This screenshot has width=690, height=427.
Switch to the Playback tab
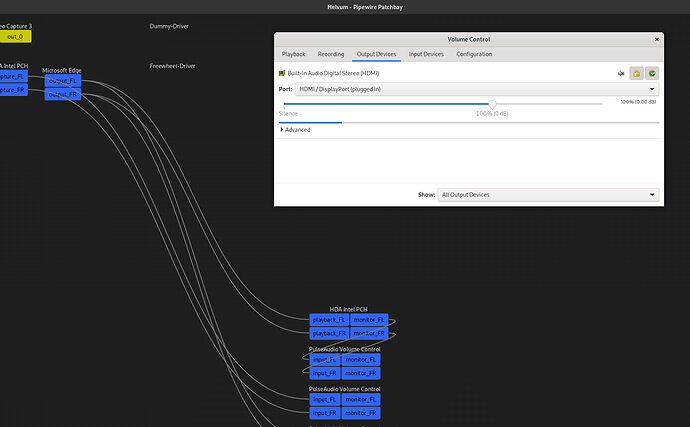pos(294,54)
